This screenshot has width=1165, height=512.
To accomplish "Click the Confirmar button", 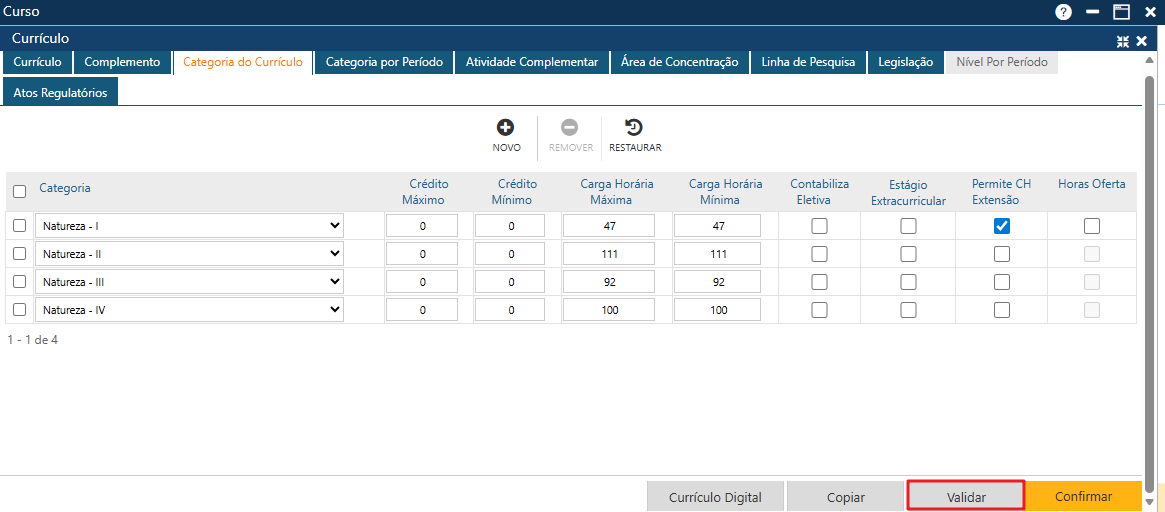I will tap(1083, 497).
